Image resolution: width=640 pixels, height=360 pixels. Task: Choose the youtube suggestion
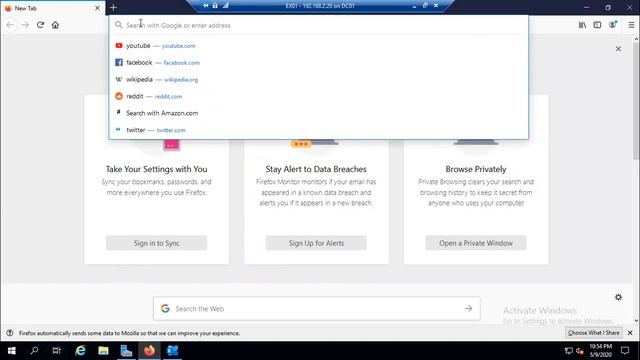click(318, 46)
